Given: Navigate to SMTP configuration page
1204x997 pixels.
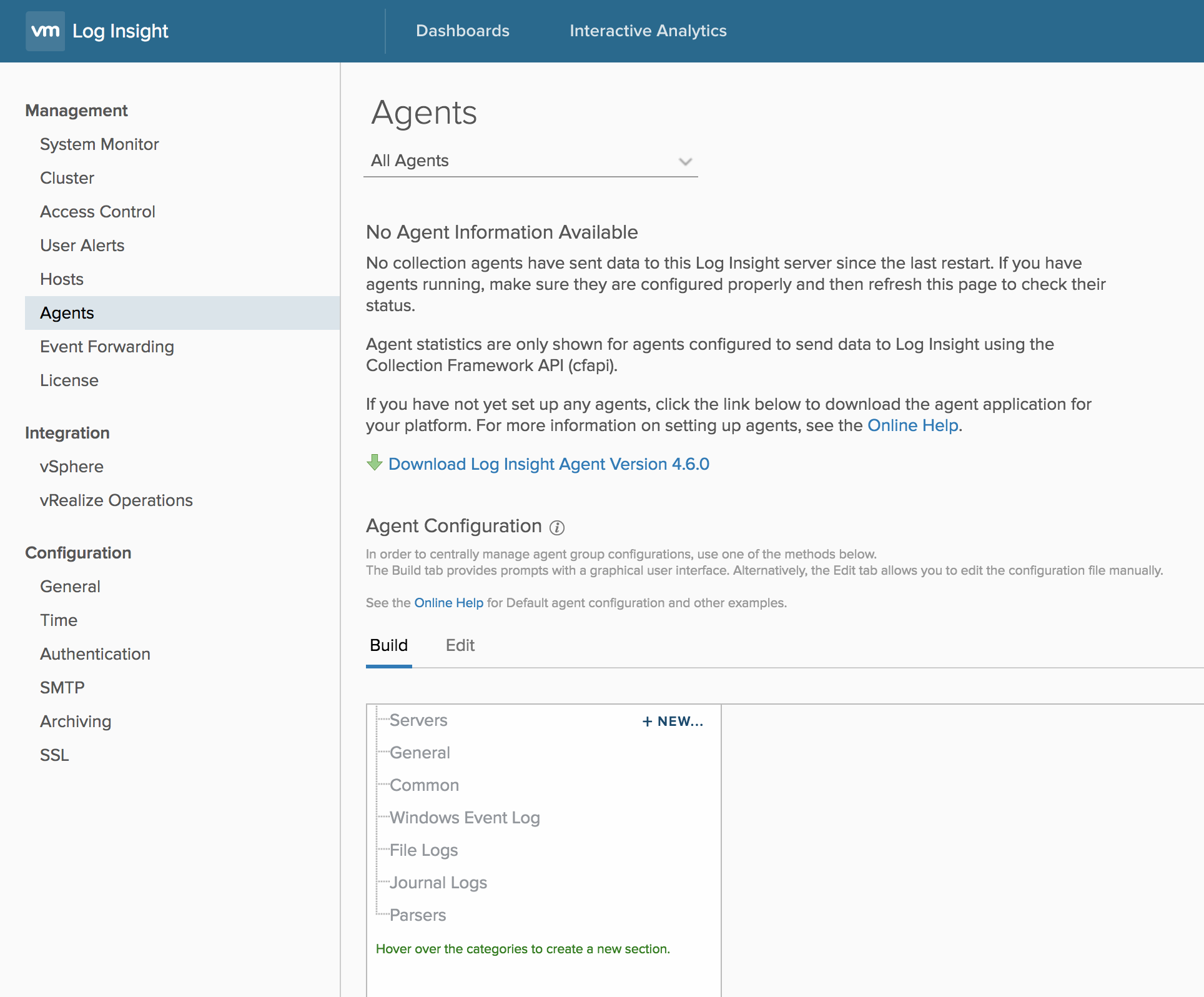Looking at the screenshot, I should (62, 688).
